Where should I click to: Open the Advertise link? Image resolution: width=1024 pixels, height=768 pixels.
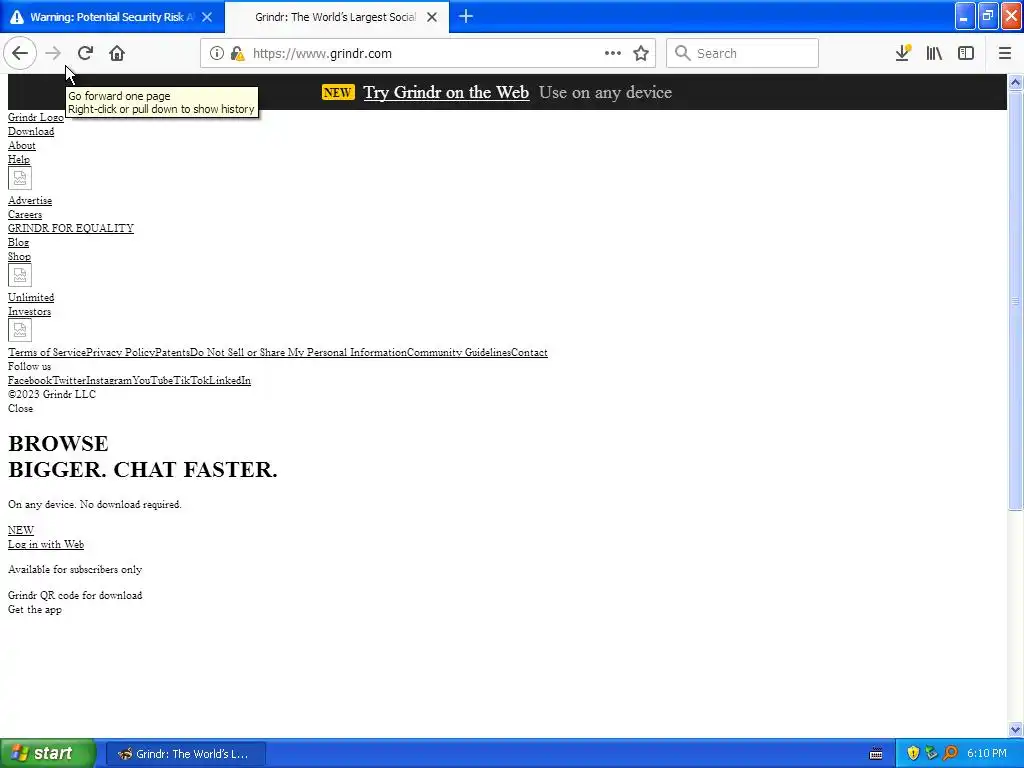coord(29,200)
